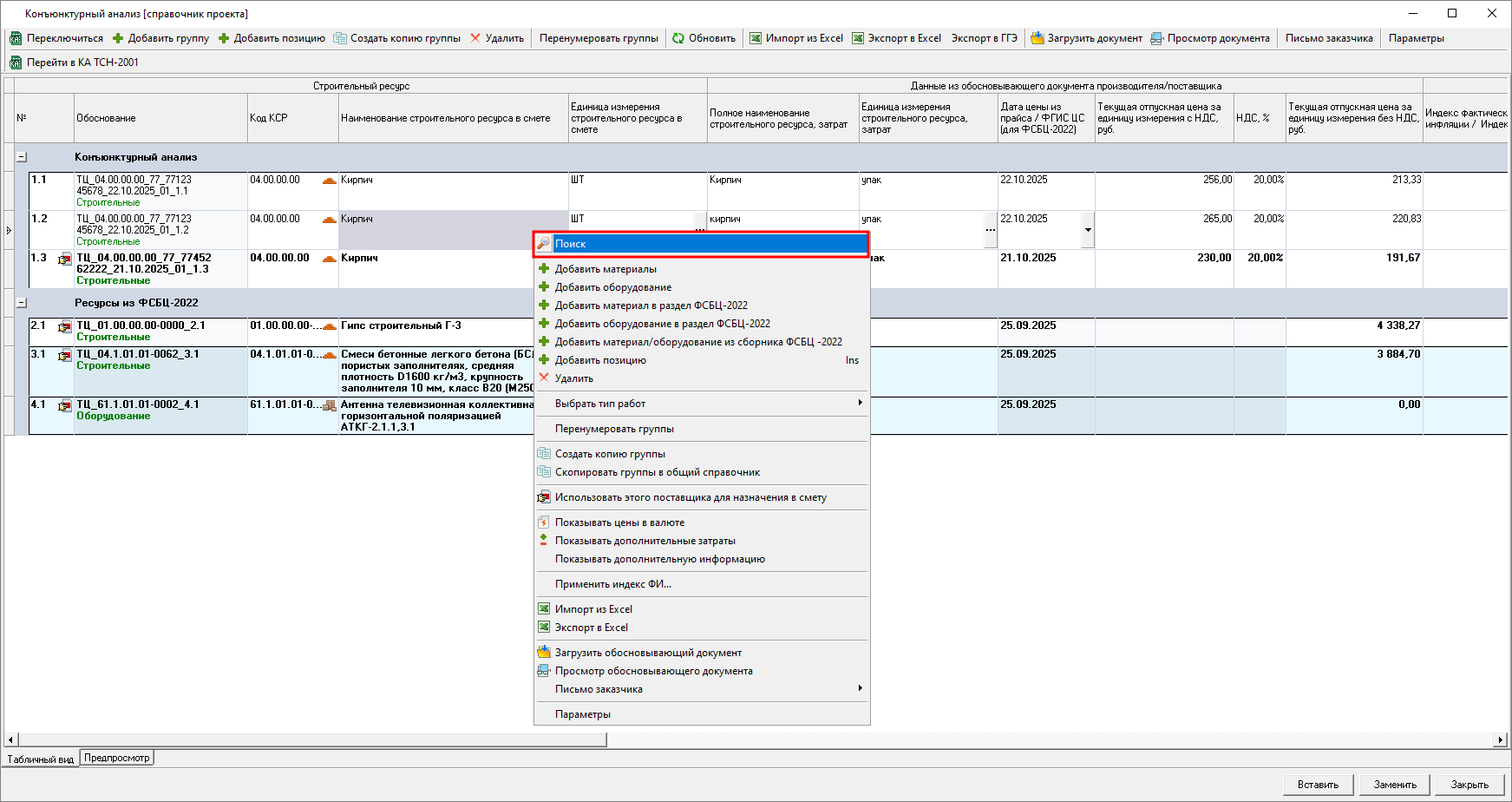
Task: Choose Импорт из Excel in context menu
Action: click(701, 609)
